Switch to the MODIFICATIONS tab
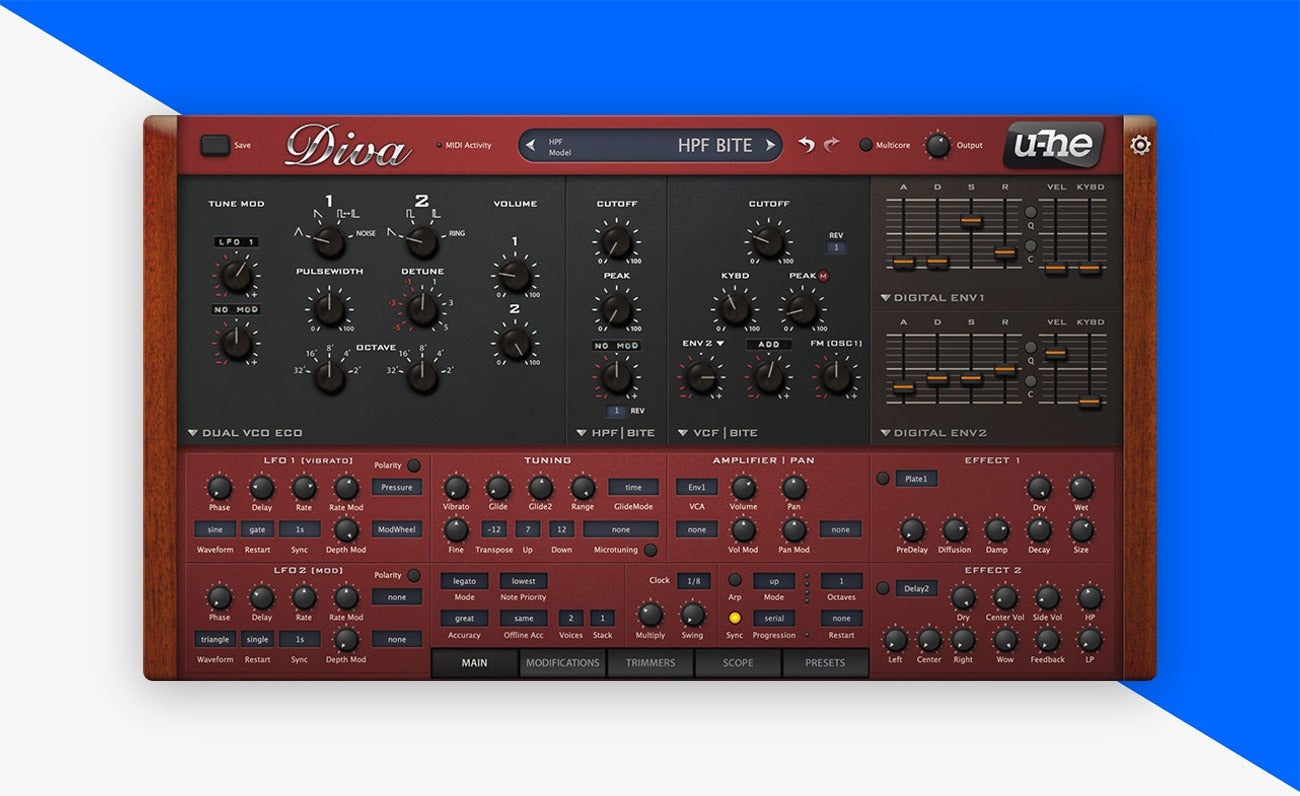The image size is (1300, 796). 562,663
